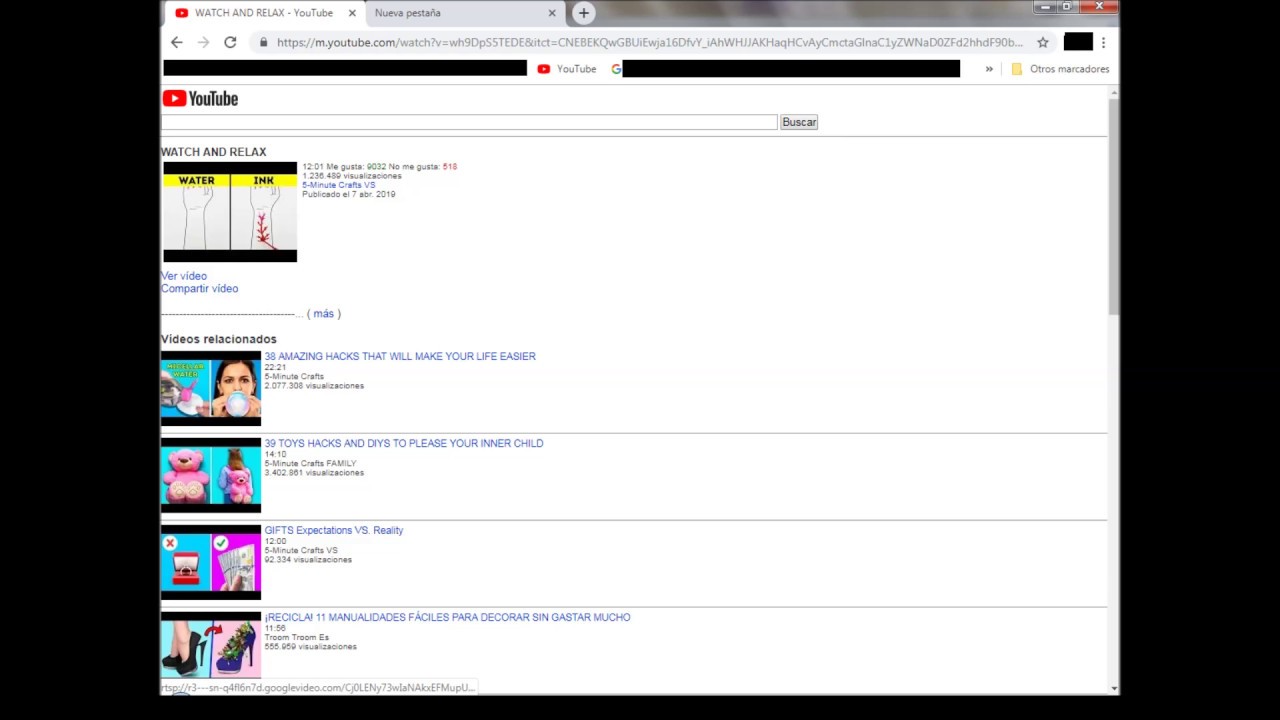Expand description with the más link
This screenshot has width=1280, height=720.
[x=323, y=314]
